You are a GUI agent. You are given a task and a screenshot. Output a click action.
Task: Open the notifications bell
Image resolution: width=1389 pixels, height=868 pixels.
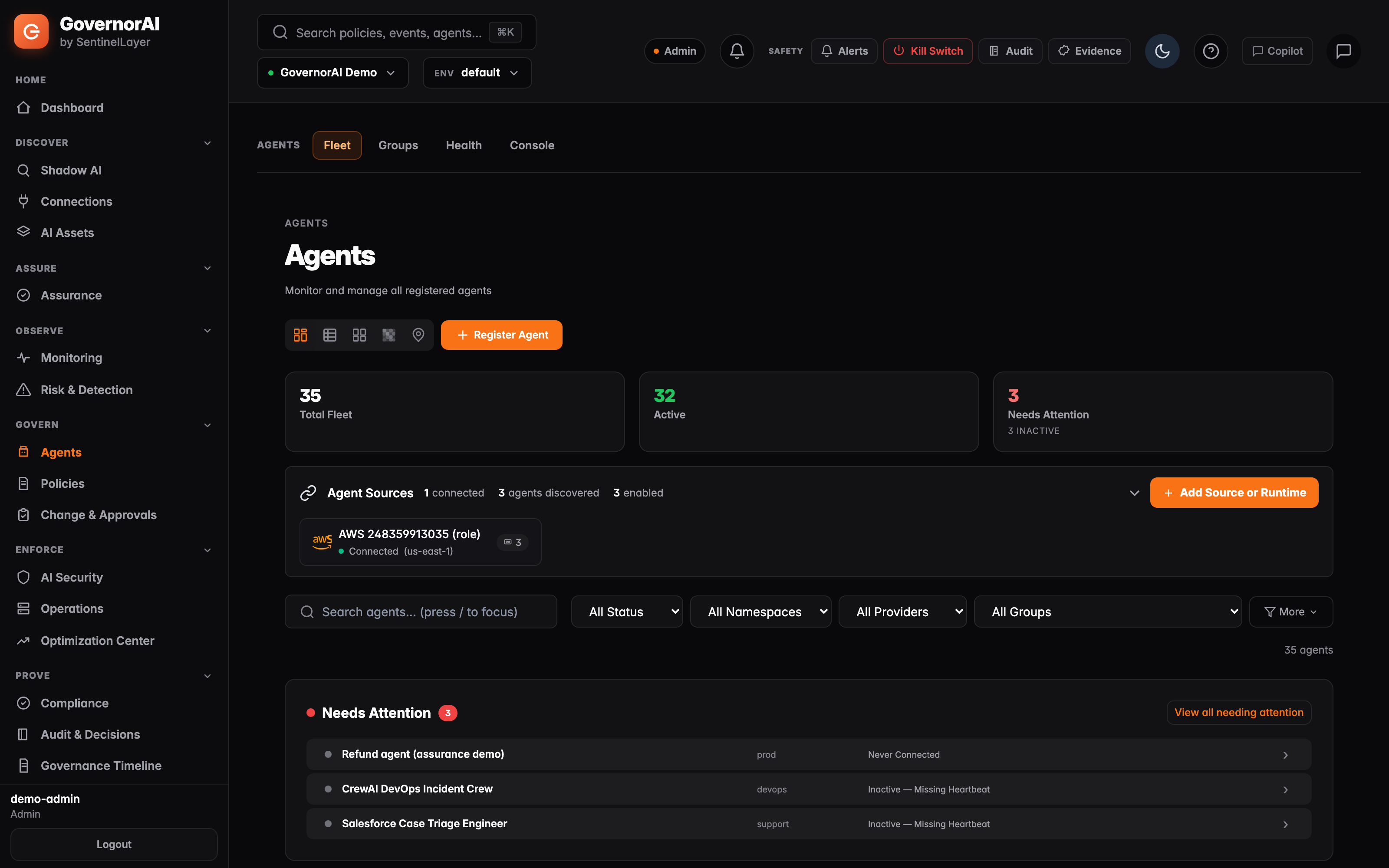pos(737,51)
